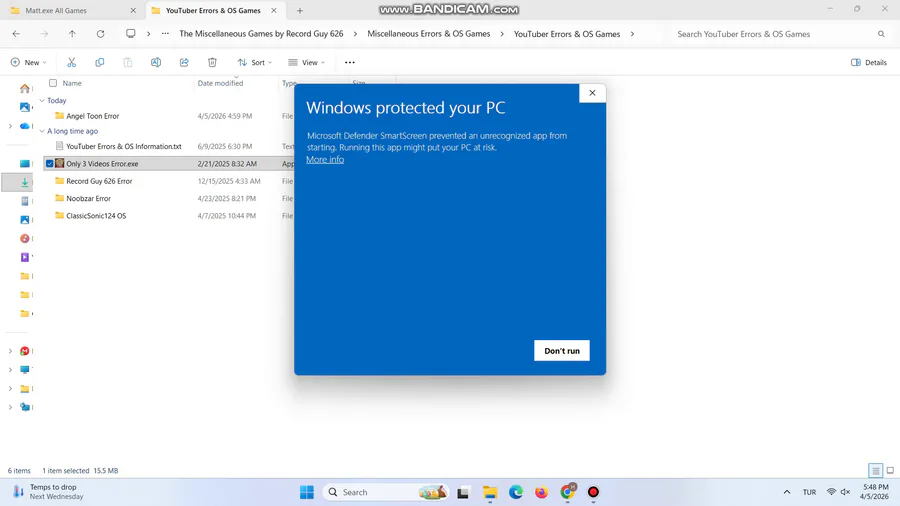Click the Delete trash icon
Image resolution: width=900 pixels, height=506 pixels.
212,63
